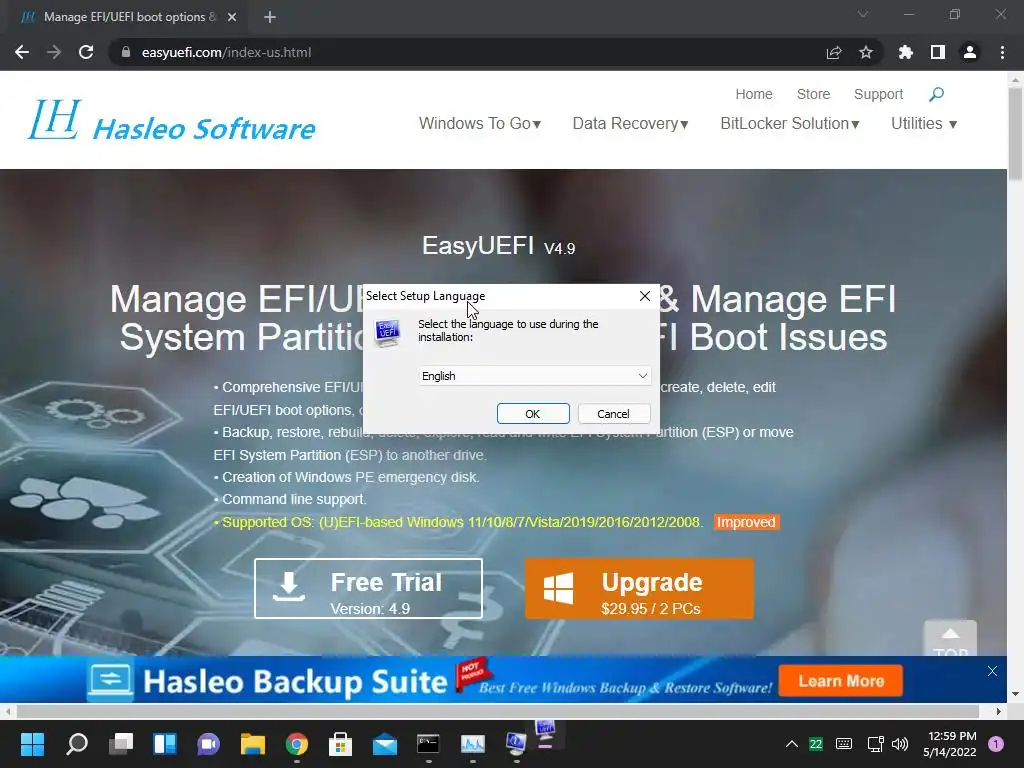1024x768 pixels.
Task: Open a new browser tab
Action: click(x=270, y=17)
